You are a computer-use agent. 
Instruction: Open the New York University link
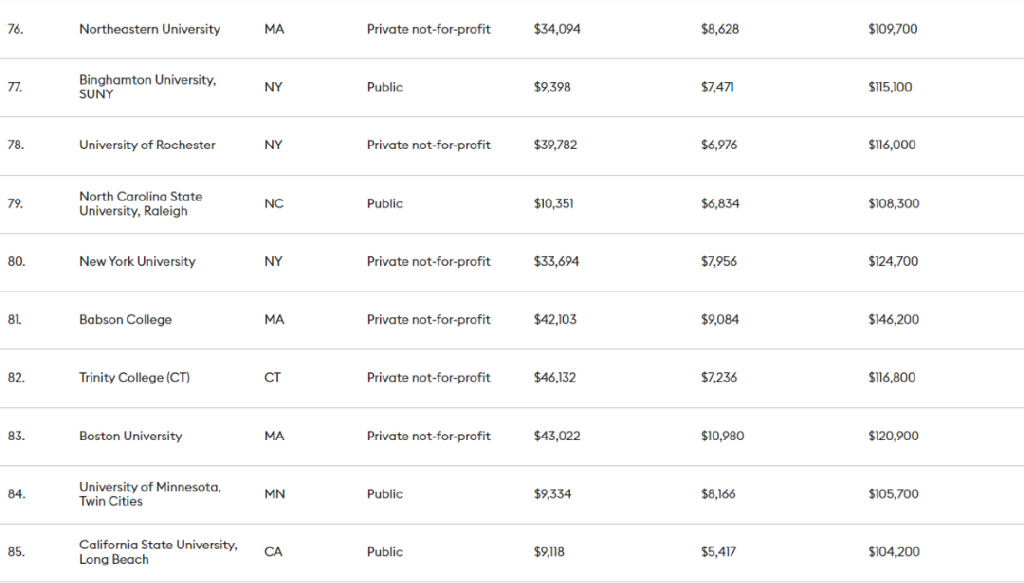[137, 262]
